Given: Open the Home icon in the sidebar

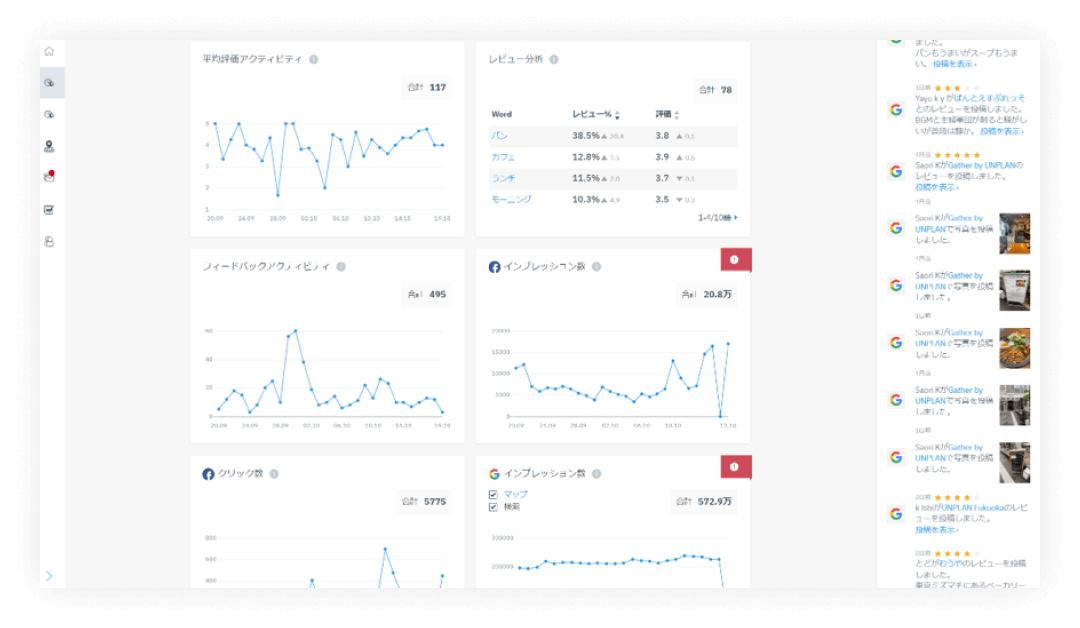Looking at the screenshot, I should 49,52.
